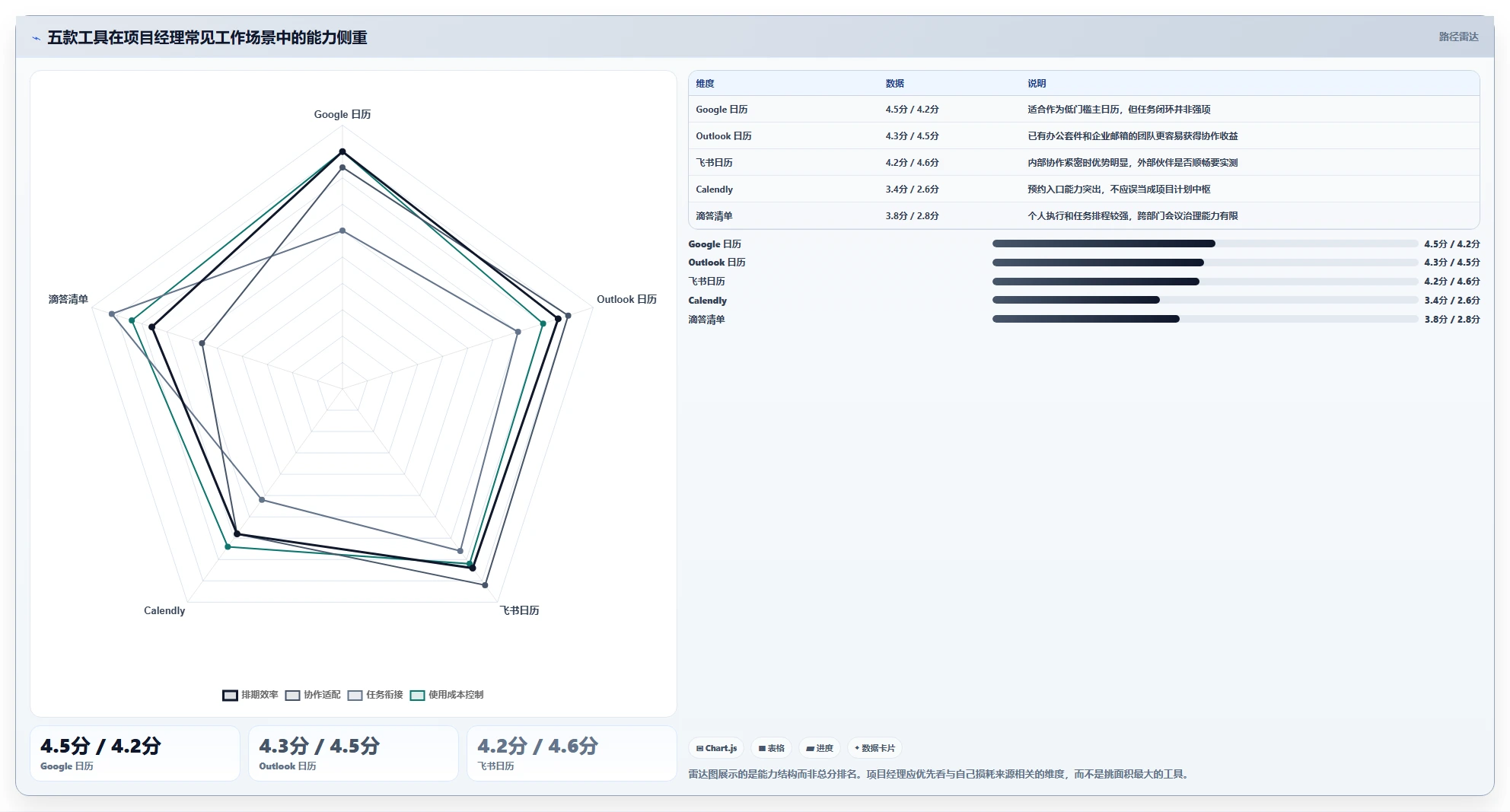Open the Google 日历 score card
This screenshot has width=1510, height=812.
[135, 753]
